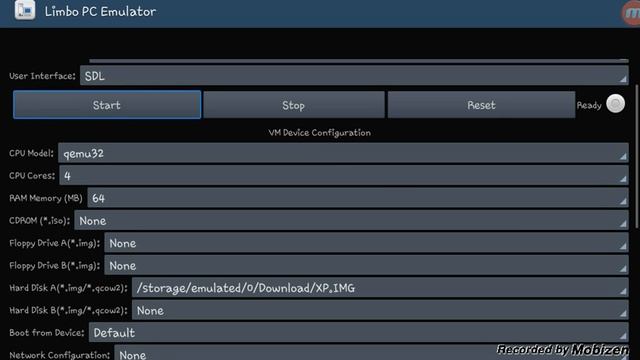Open Network Configuration dropdown
Viewport: 640px width, 360px height.
point(371,353)
